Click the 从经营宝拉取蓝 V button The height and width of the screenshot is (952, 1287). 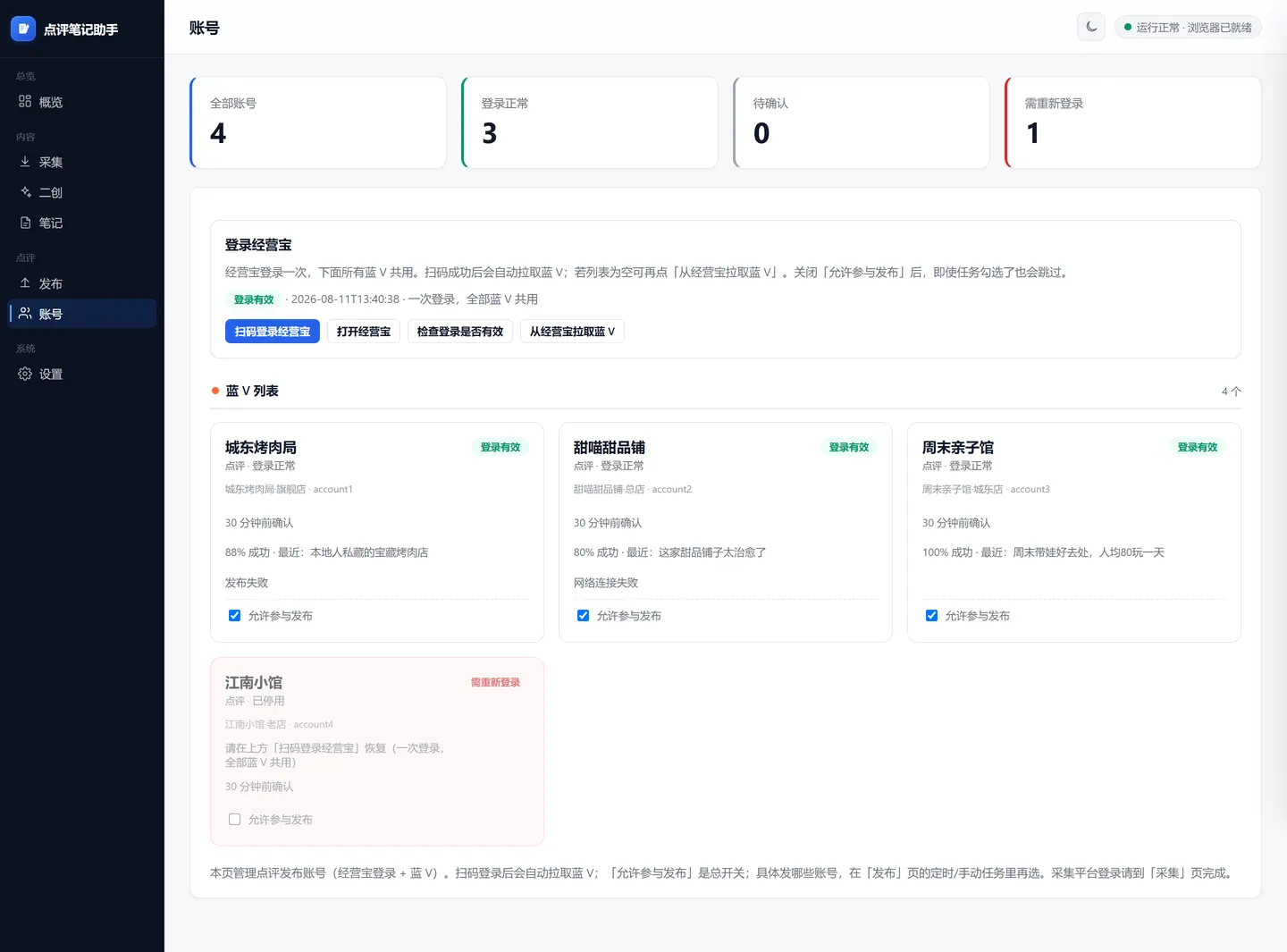coord(572,332)
